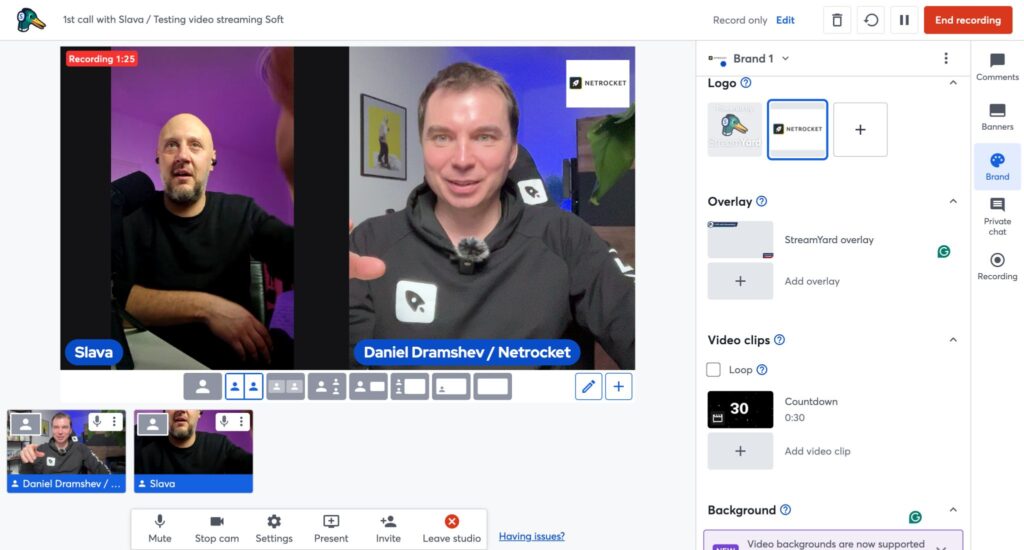
Task: Select the cinema fullscreen layout
Action: [492, 387]
